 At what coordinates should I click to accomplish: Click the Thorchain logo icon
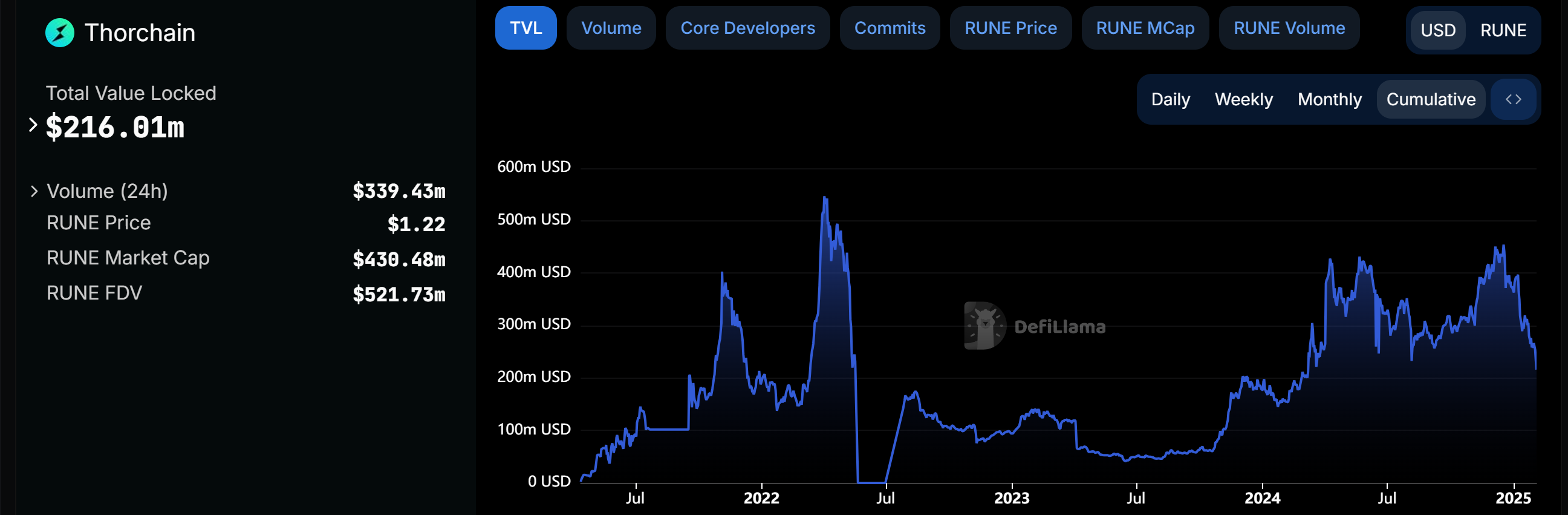pos(60,32)
